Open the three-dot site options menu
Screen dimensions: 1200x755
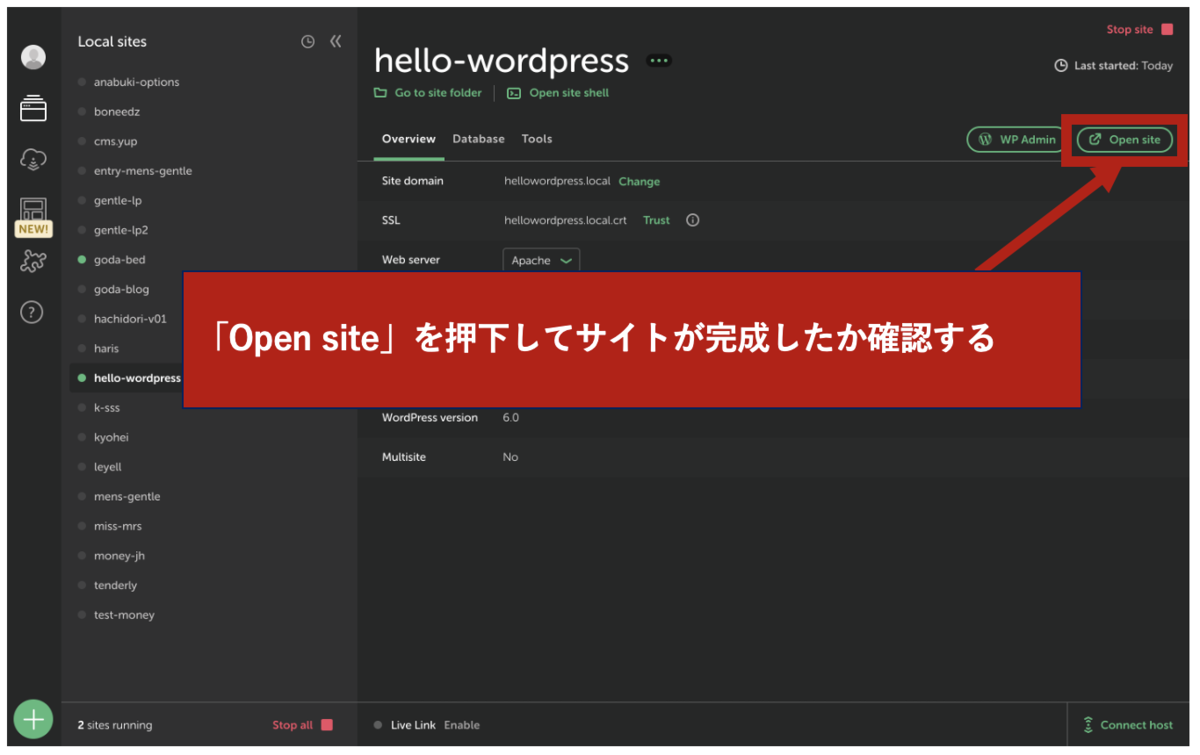(x=659, y=60)
